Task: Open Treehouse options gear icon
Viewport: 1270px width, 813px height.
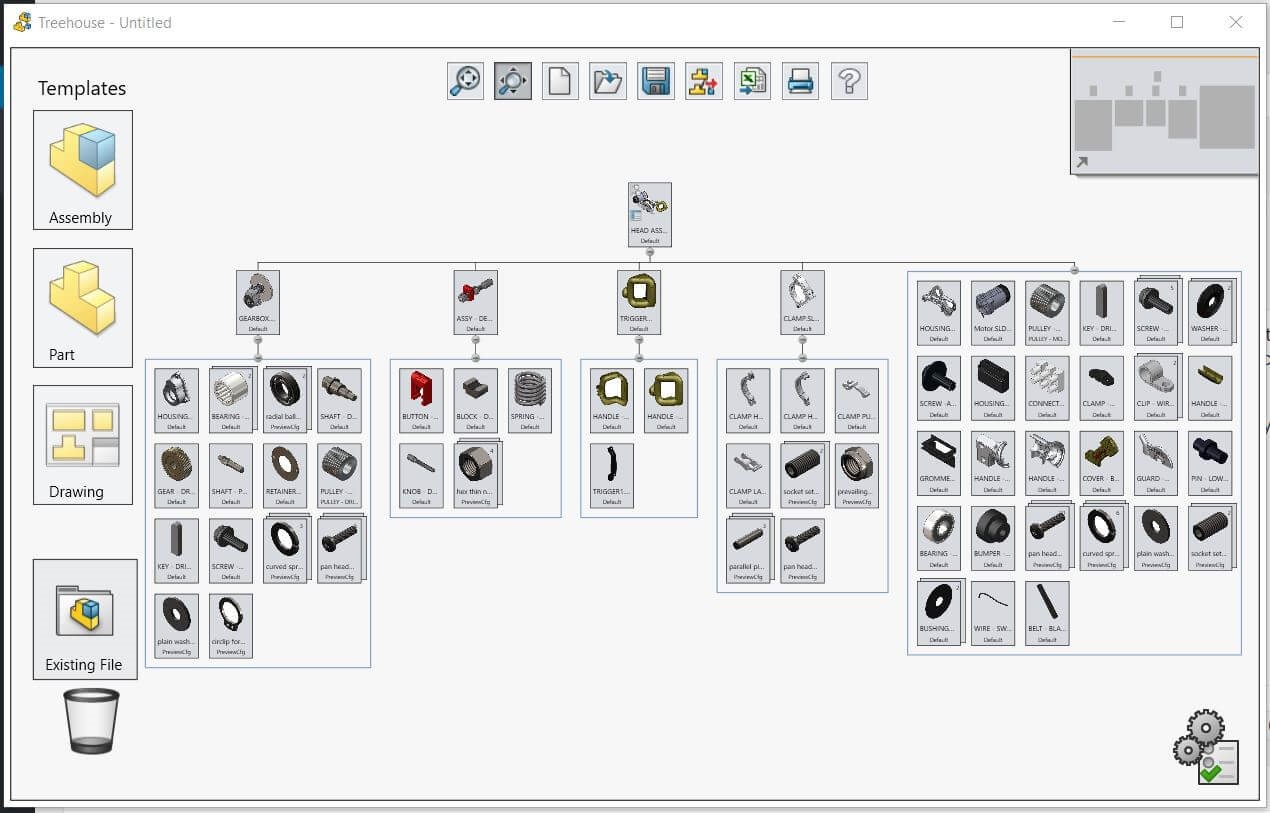Action: (x=1206, y=748)
